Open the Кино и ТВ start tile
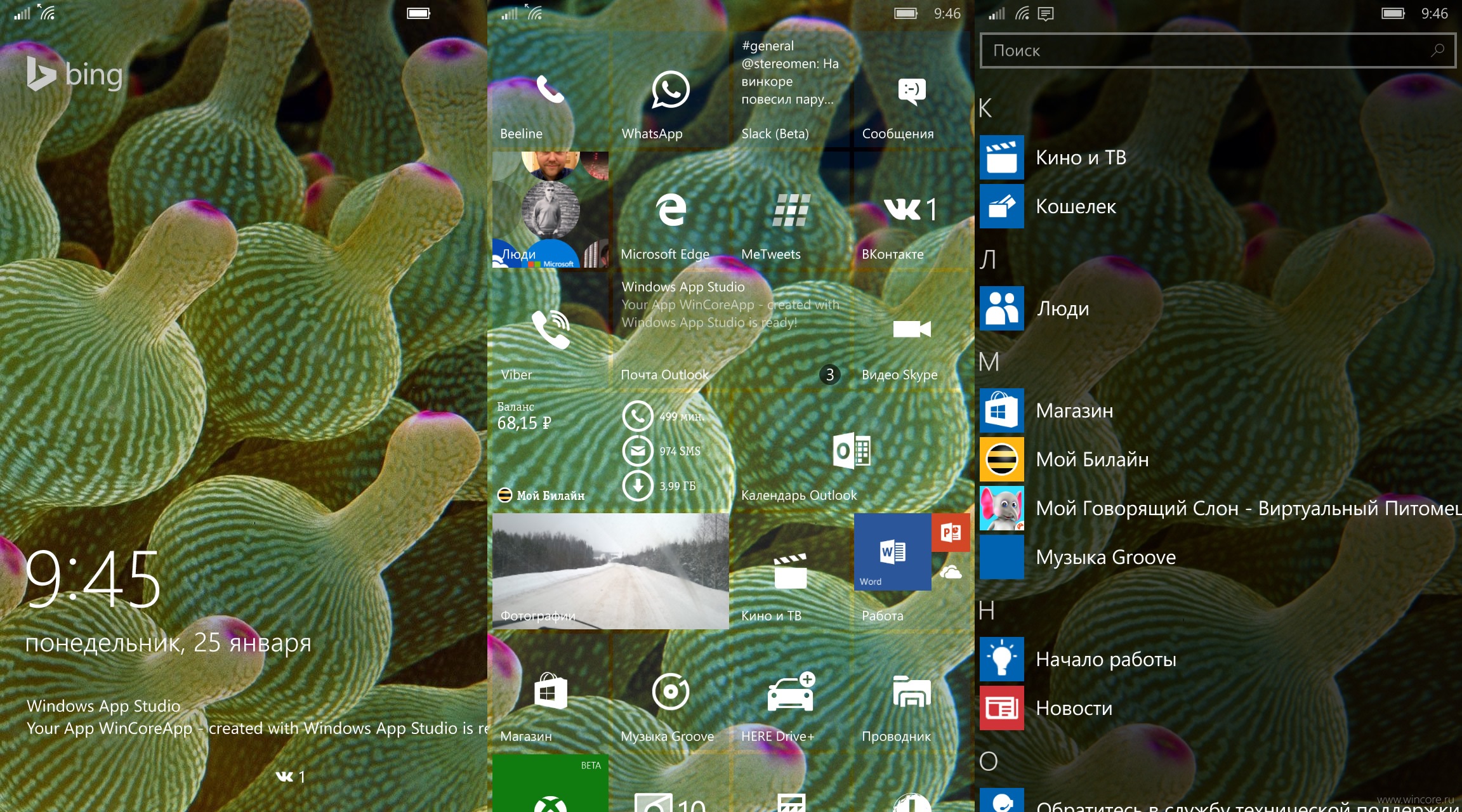Image resolution: width=1462 pixels, height=812 pixels. pyautogui.click(x=791, y=572)
